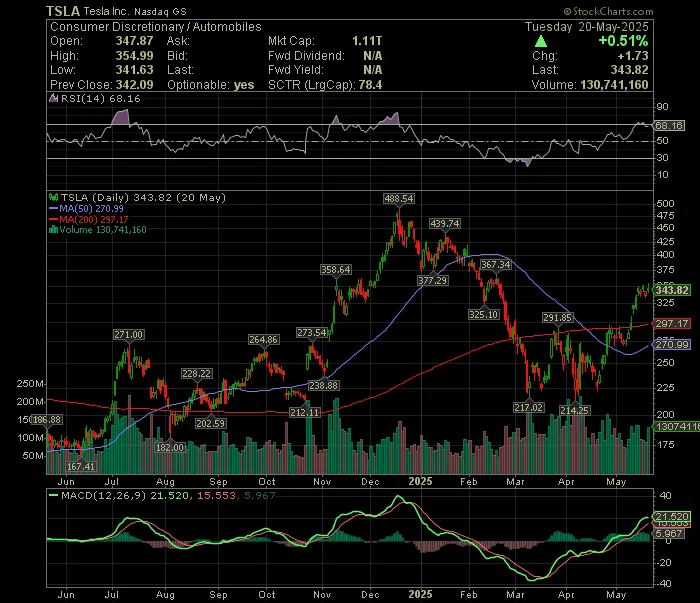Click the 186.88 price annotation
Screen dimensions: 700x603
point(47,420)
